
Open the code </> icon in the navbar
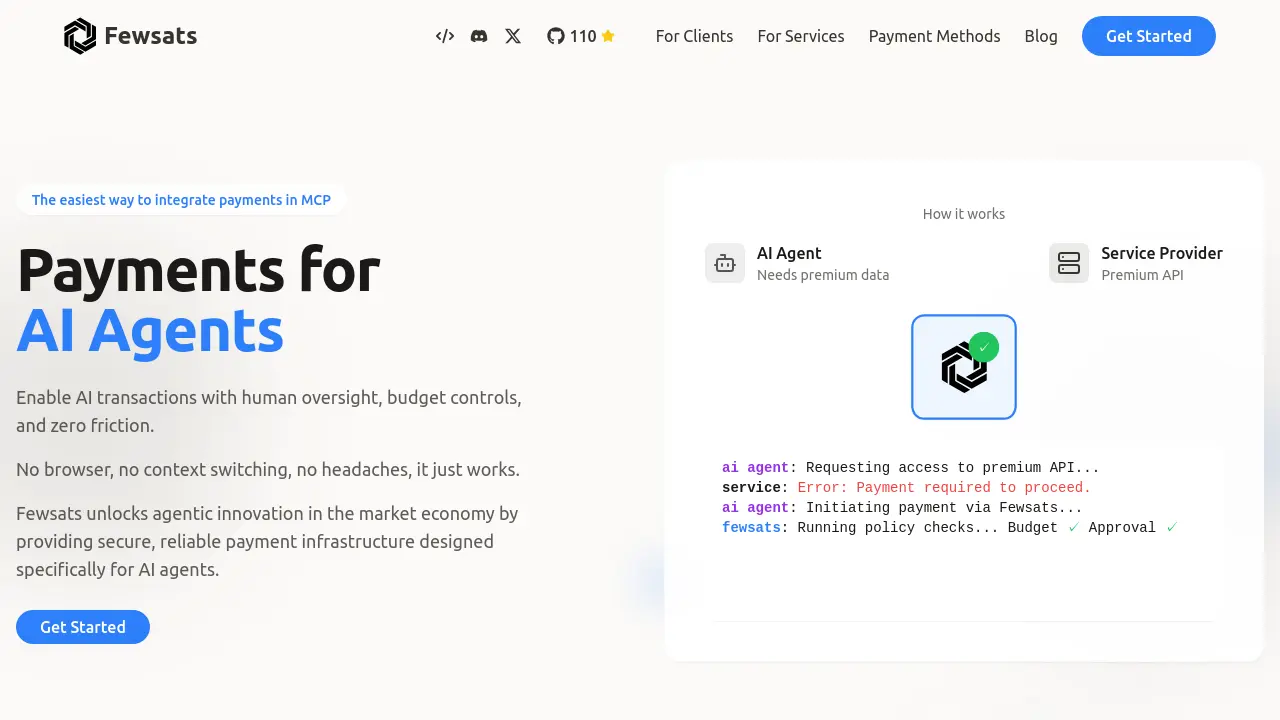point(444,36)
